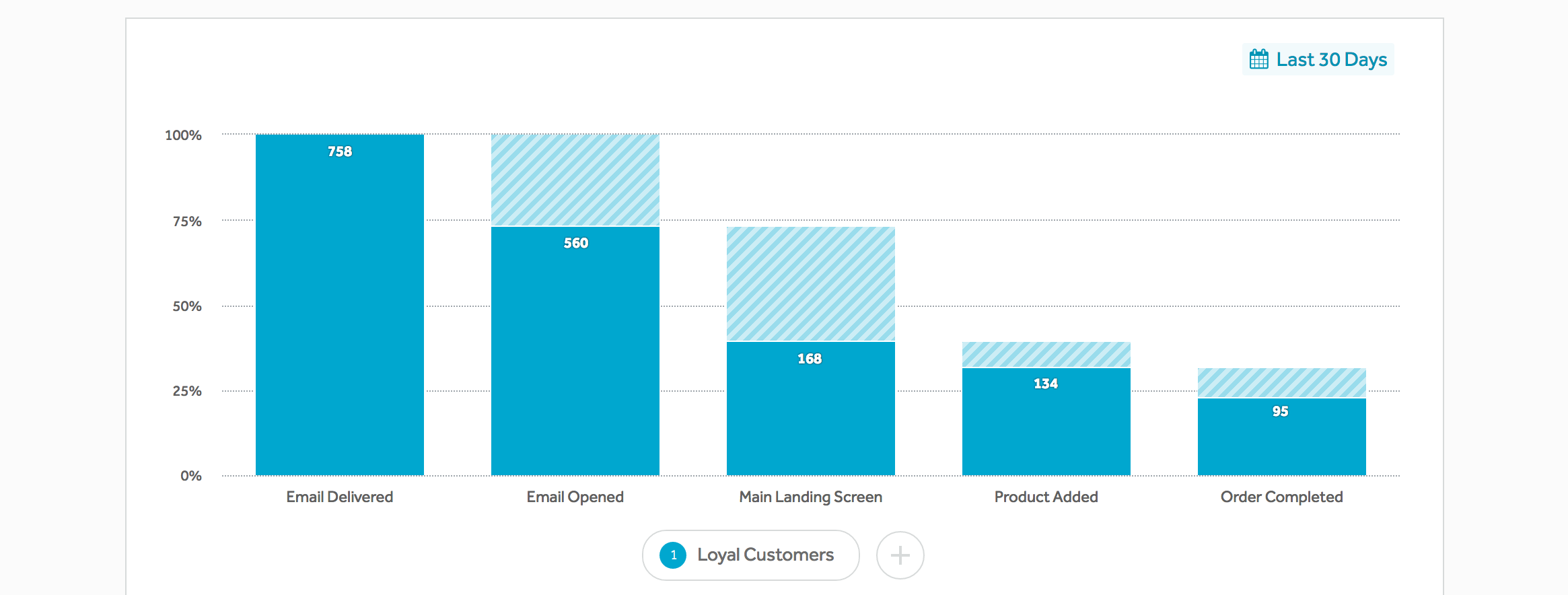The height and width of the screenshot is (595, 1568).
Task: Select striped drop-off section above Main Landing Screen
Action: 811,284
